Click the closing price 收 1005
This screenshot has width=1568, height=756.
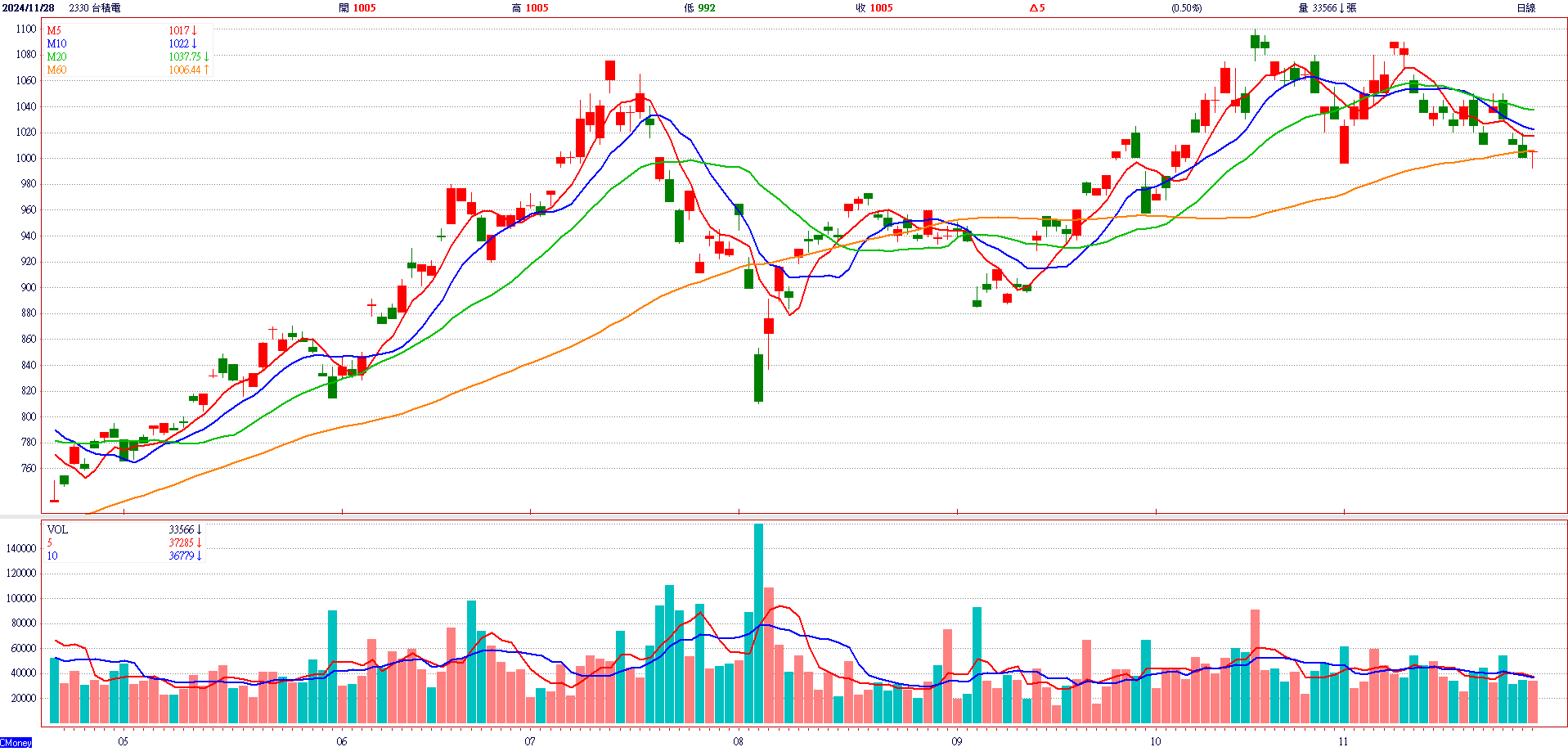click(874, 8)
